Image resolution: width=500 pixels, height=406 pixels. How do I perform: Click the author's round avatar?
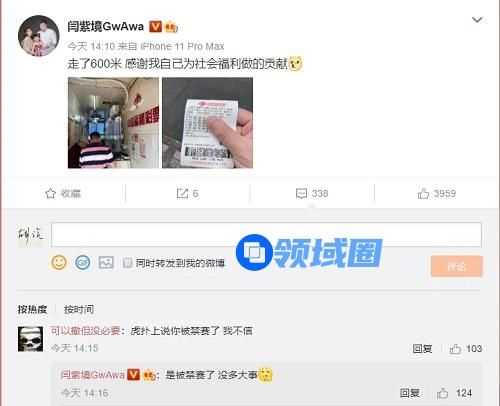pyautogui.click(x=38, y=36)
